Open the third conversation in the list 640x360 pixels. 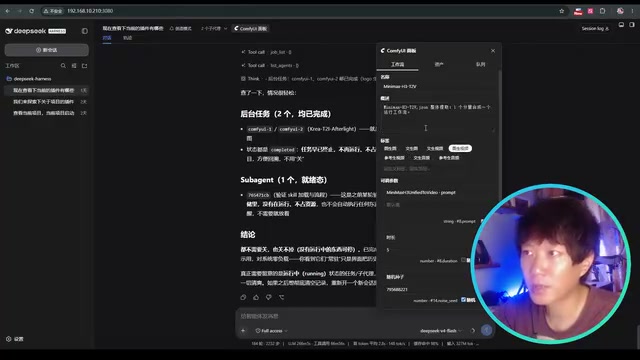click(47, 113)
